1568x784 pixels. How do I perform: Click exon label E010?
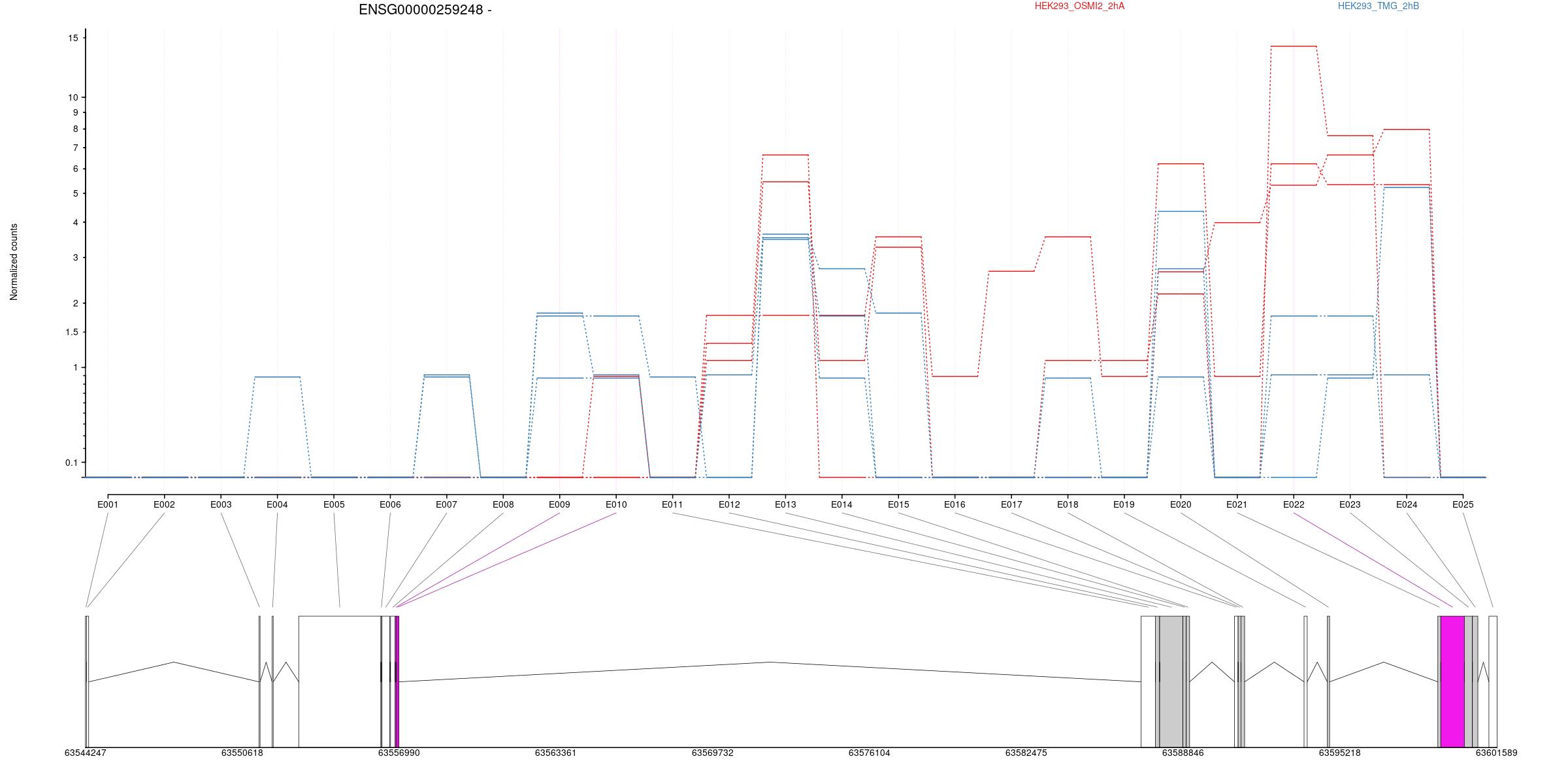pos(616,504)
